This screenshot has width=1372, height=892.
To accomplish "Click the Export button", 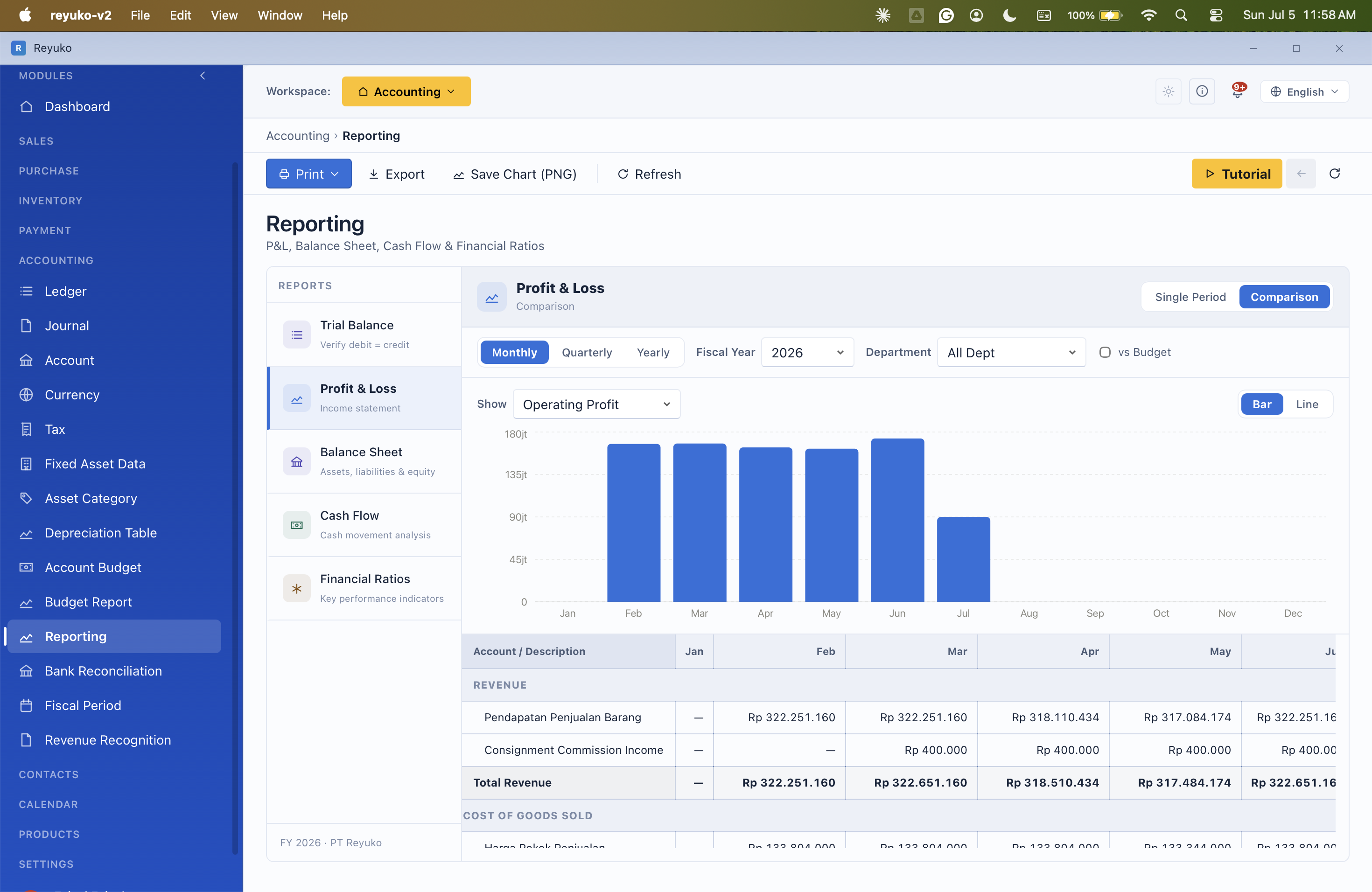I will tap(397, 174).
